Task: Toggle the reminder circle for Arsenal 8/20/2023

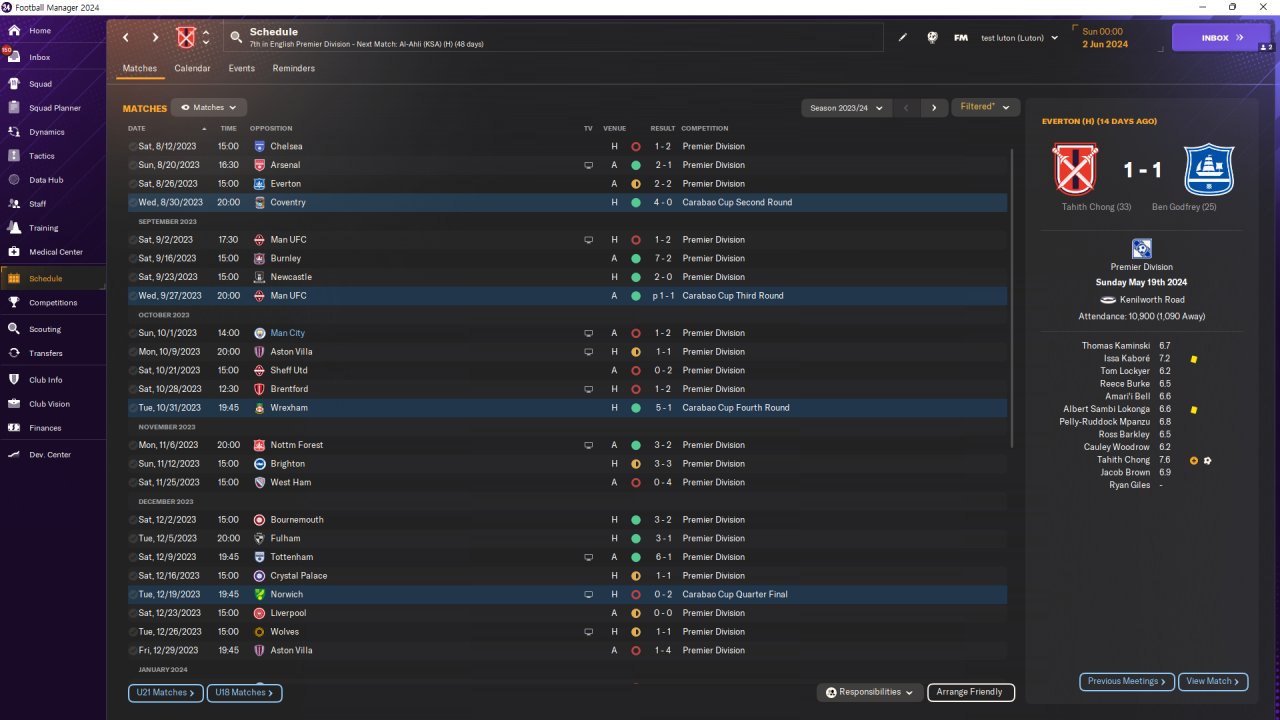Action: [x=133, y=165]
